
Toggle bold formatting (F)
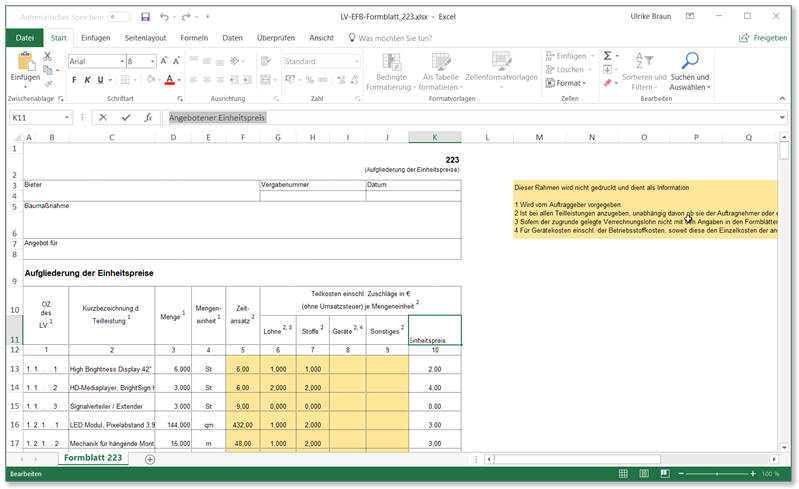tap(74, 80)
